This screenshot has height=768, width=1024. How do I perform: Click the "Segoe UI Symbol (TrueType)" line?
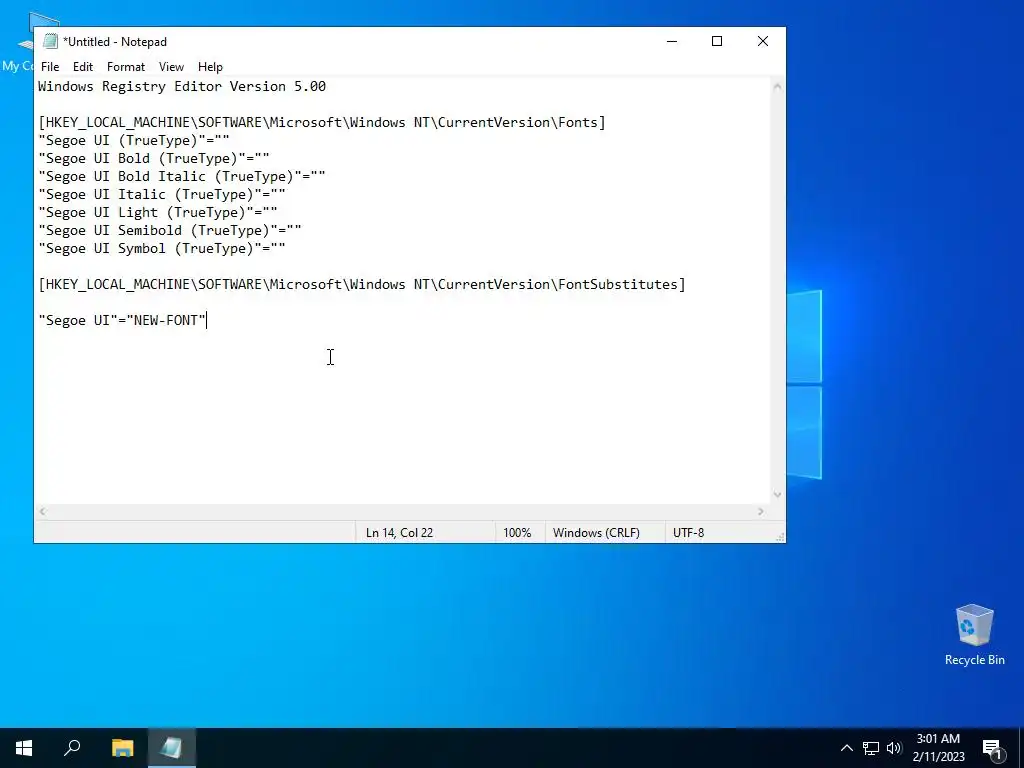pyautogui.click(x=162, y=248)
